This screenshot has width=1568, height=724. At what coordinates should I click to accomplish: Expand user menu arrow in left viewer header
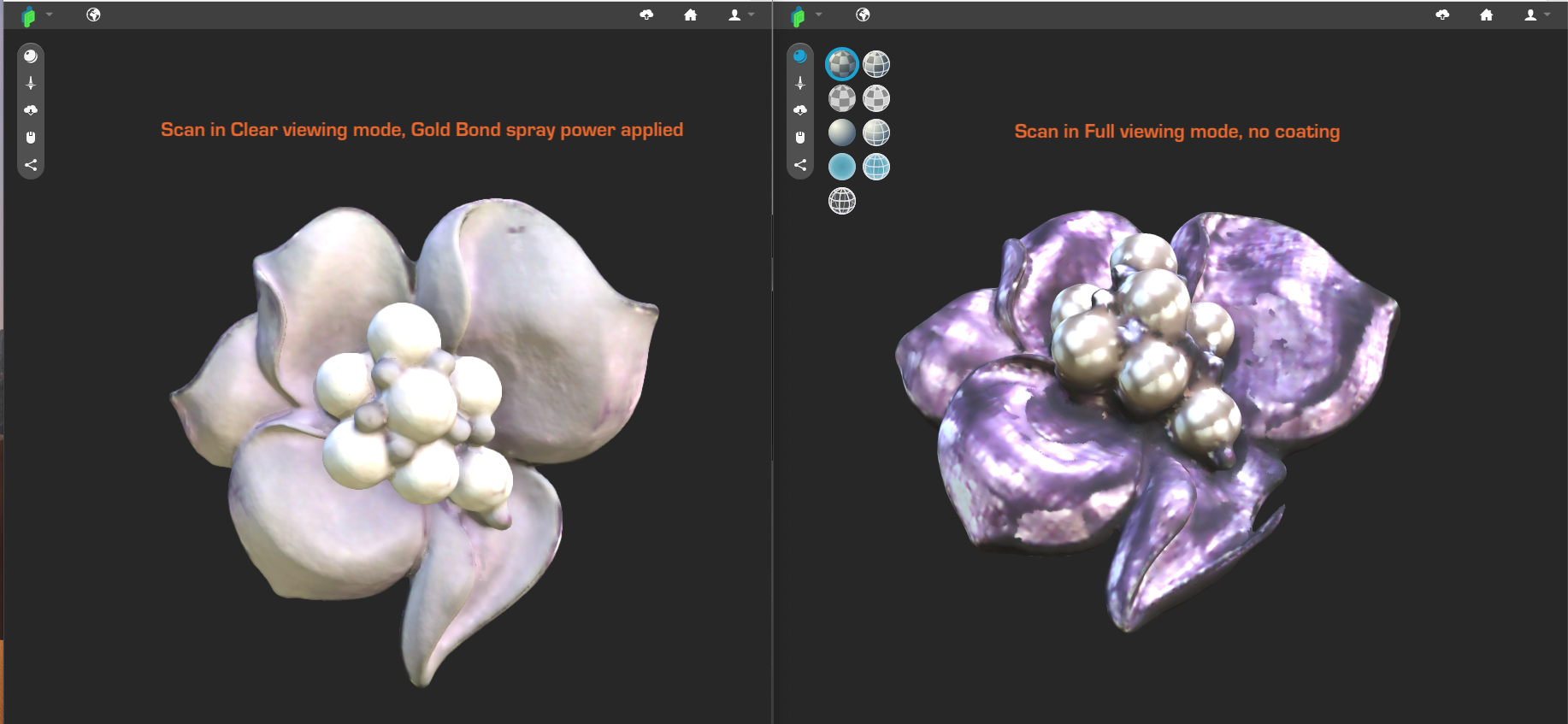[752, 15]
